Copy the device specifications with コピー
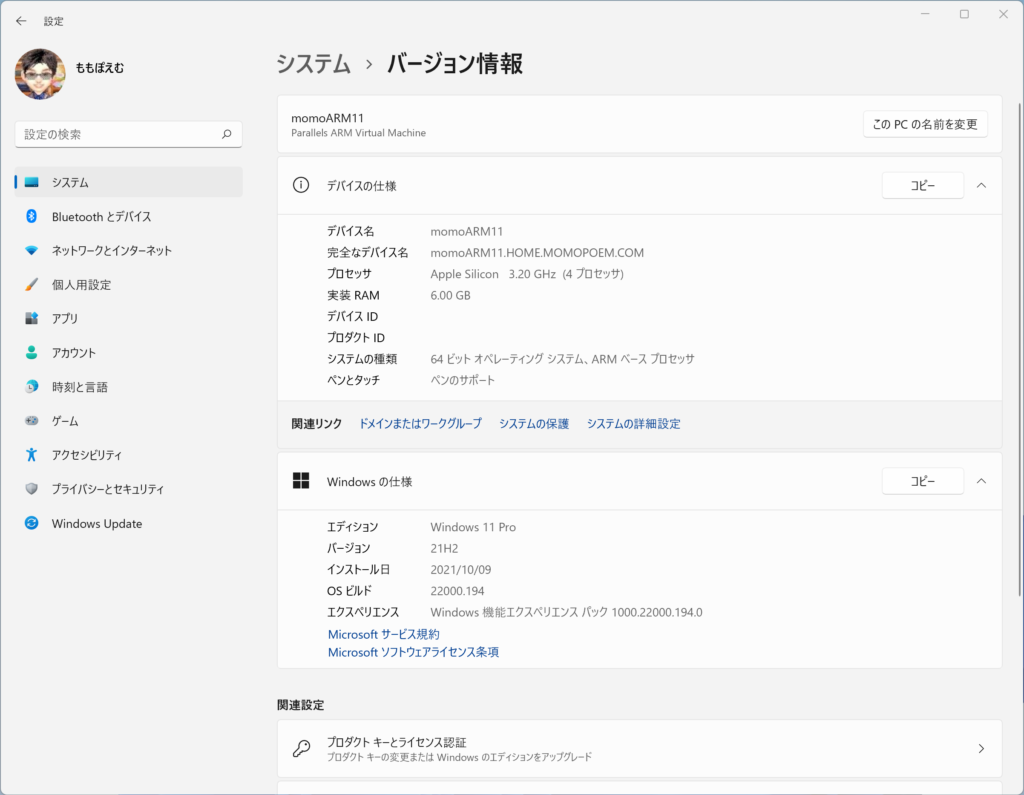The height and width of the screenshot is (795, 1024). 923,186
